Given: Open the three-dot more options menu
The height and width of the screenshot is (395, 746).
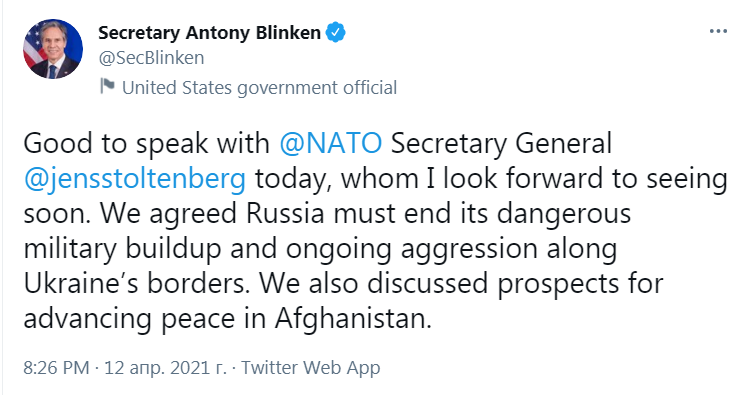Looking at the screenshot, I should click(x=718, y=31).
